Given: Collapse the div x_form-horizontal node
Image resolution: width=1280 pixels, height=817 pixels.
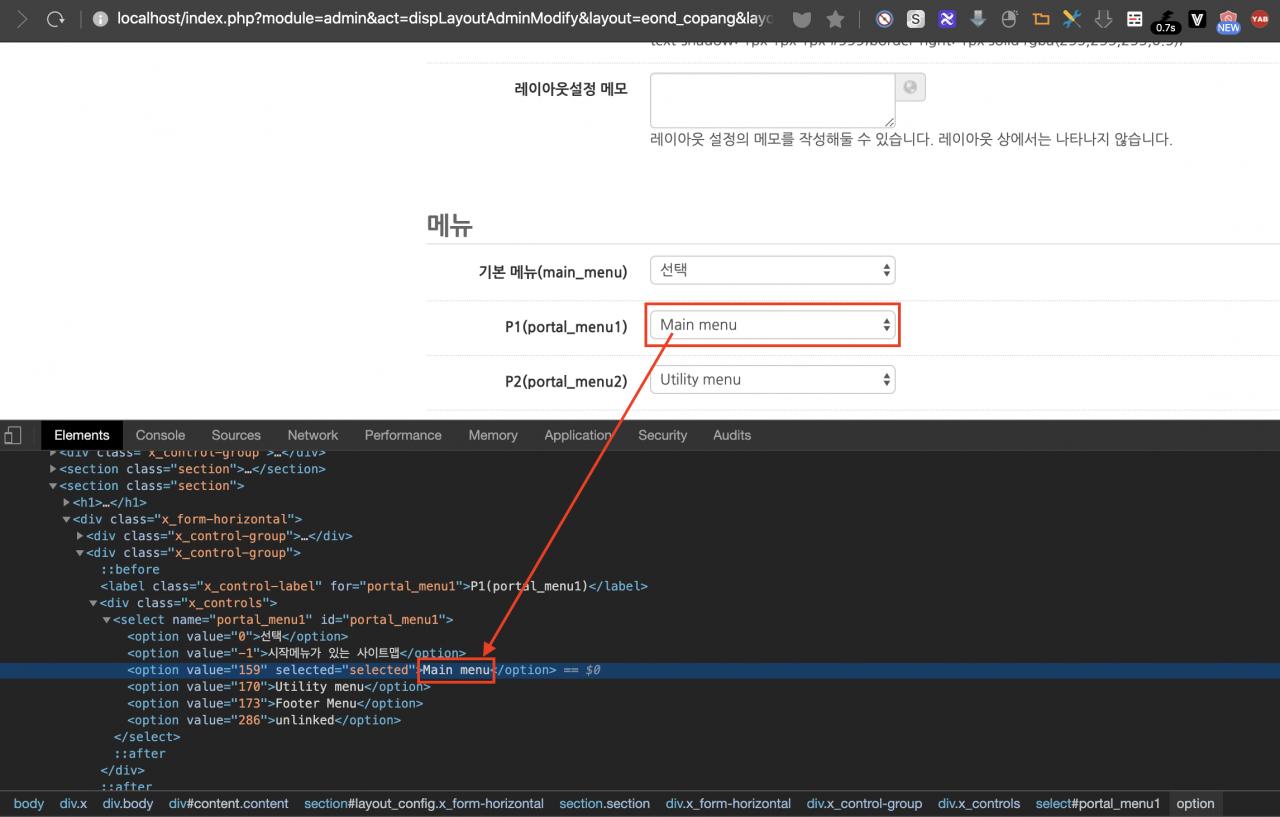Looking at the screenshot, I should click(66, 519).
